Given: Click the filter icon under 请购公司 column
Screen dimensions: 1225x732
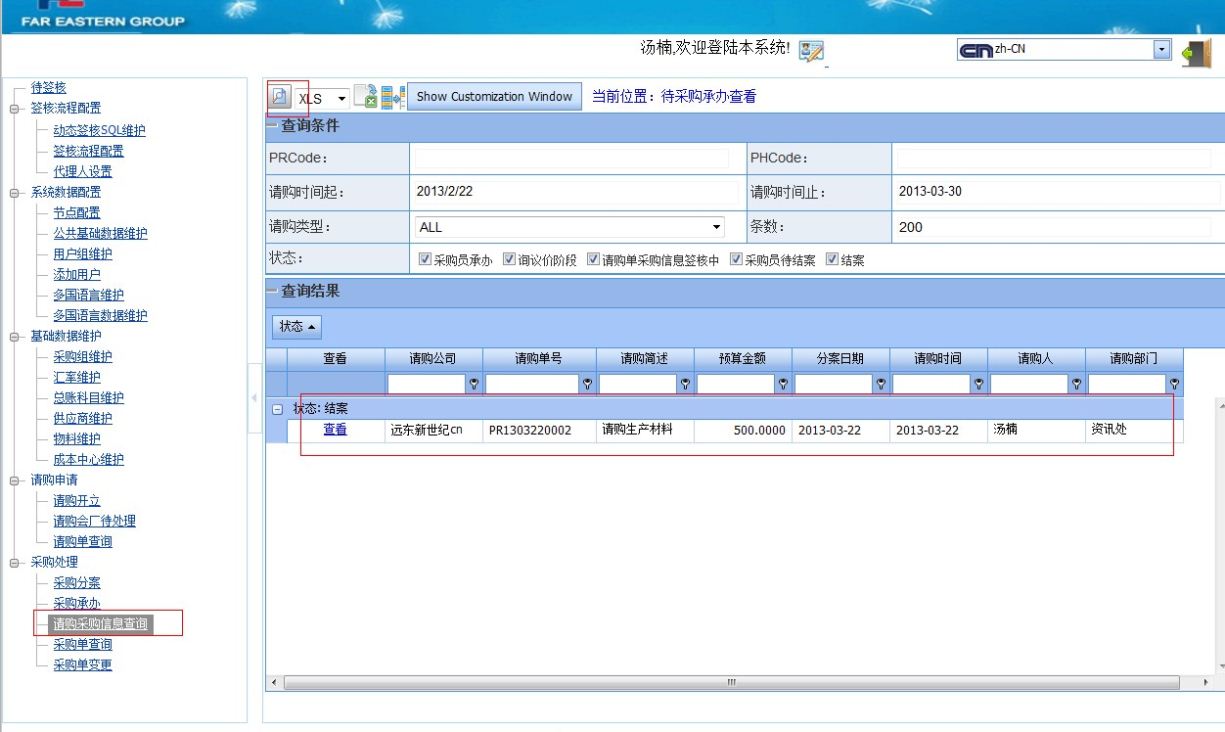Looking at the screenshot, I should click(475, 383).
